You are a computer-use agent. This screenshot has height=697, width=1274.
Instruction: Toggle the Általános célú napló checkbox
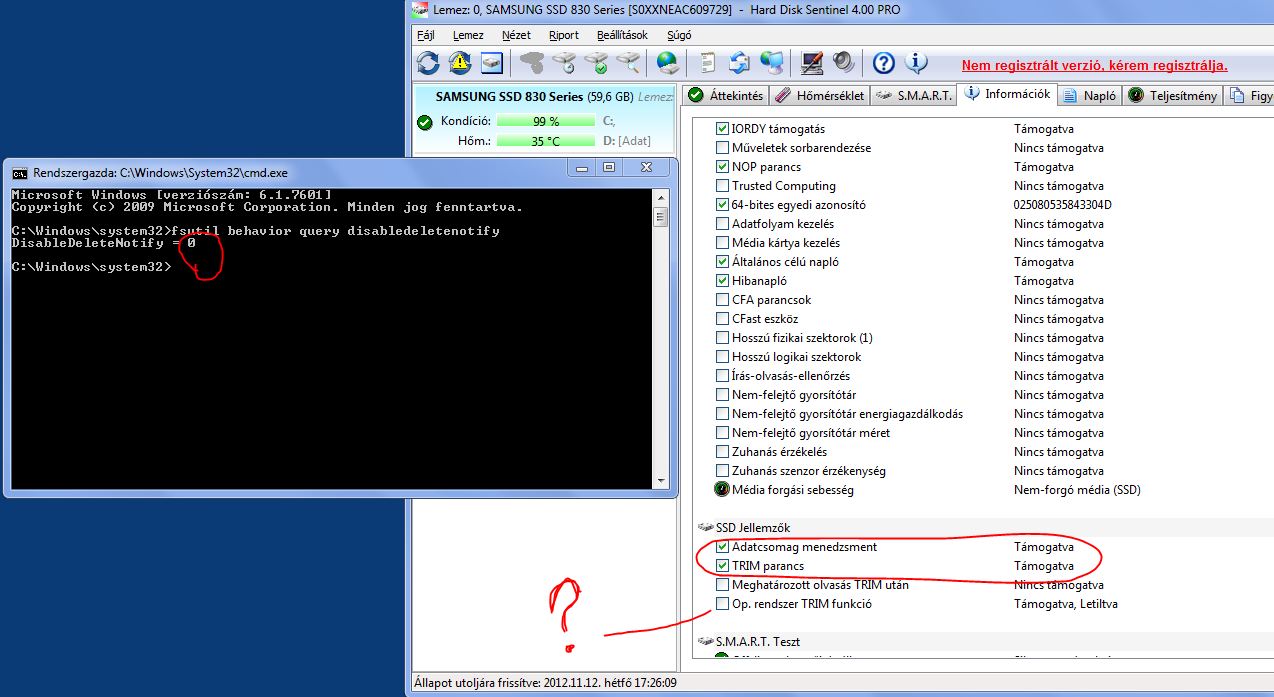(723, 262)
